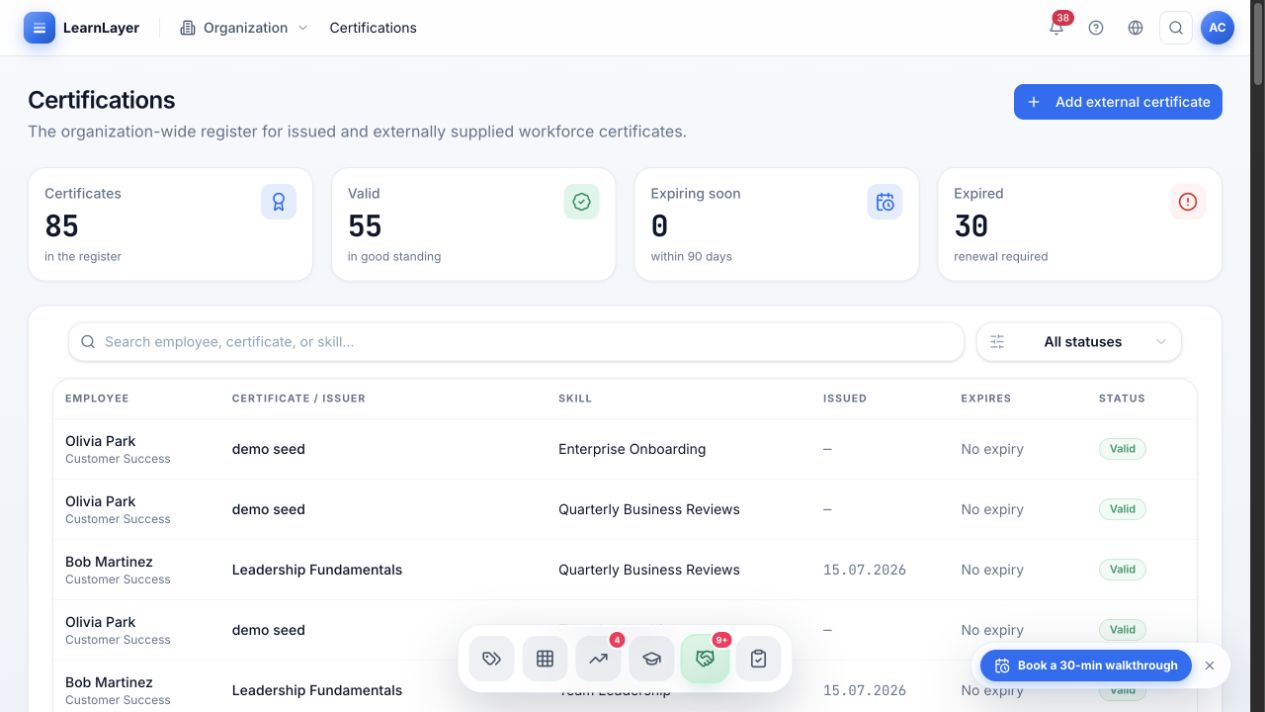Click the building icon beside Organization
This screenshot has width=1265, height=712.
(x=187, y=28)
